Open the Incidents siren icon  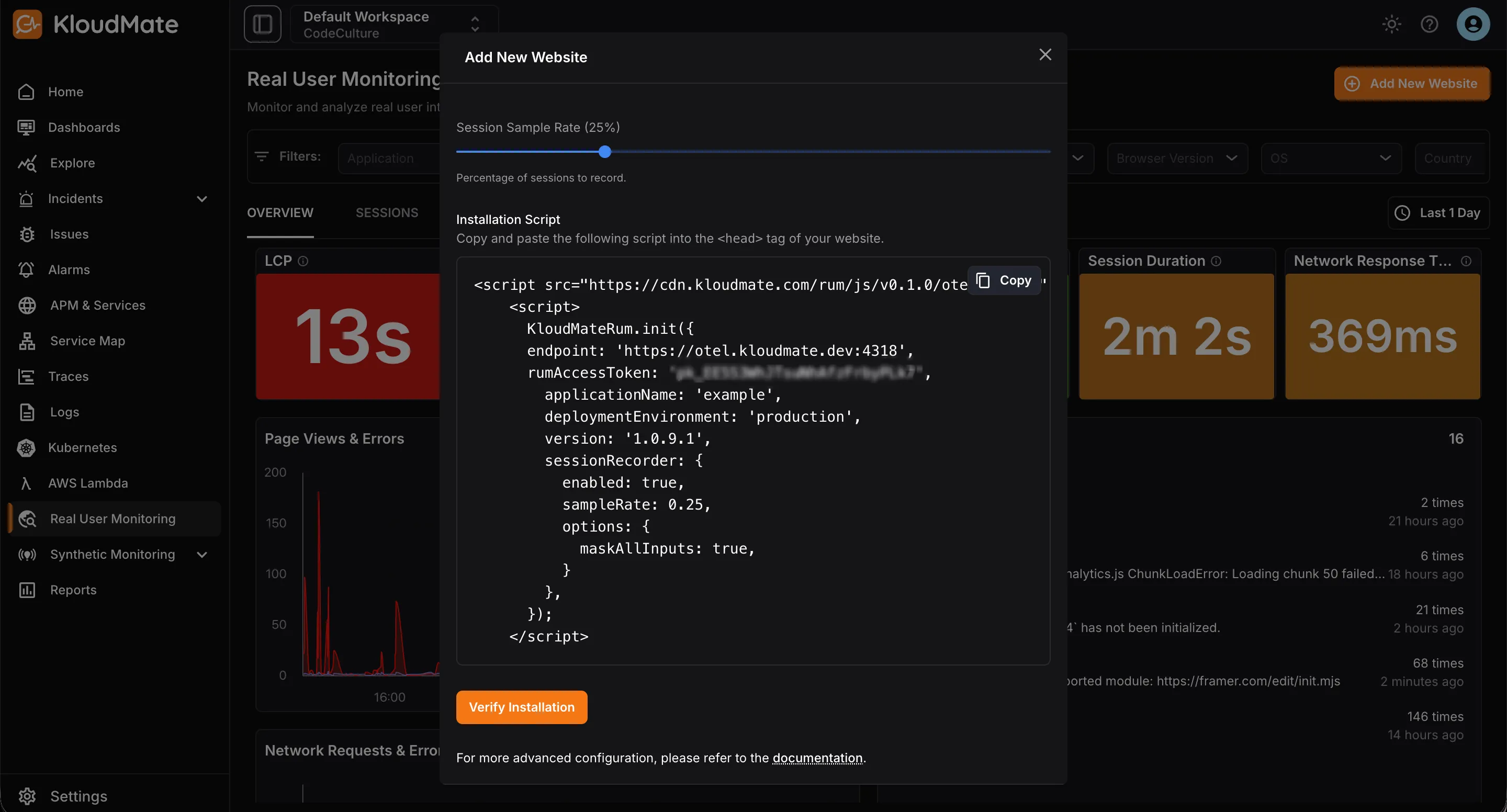pyautogui.click(x=26, y=199)
